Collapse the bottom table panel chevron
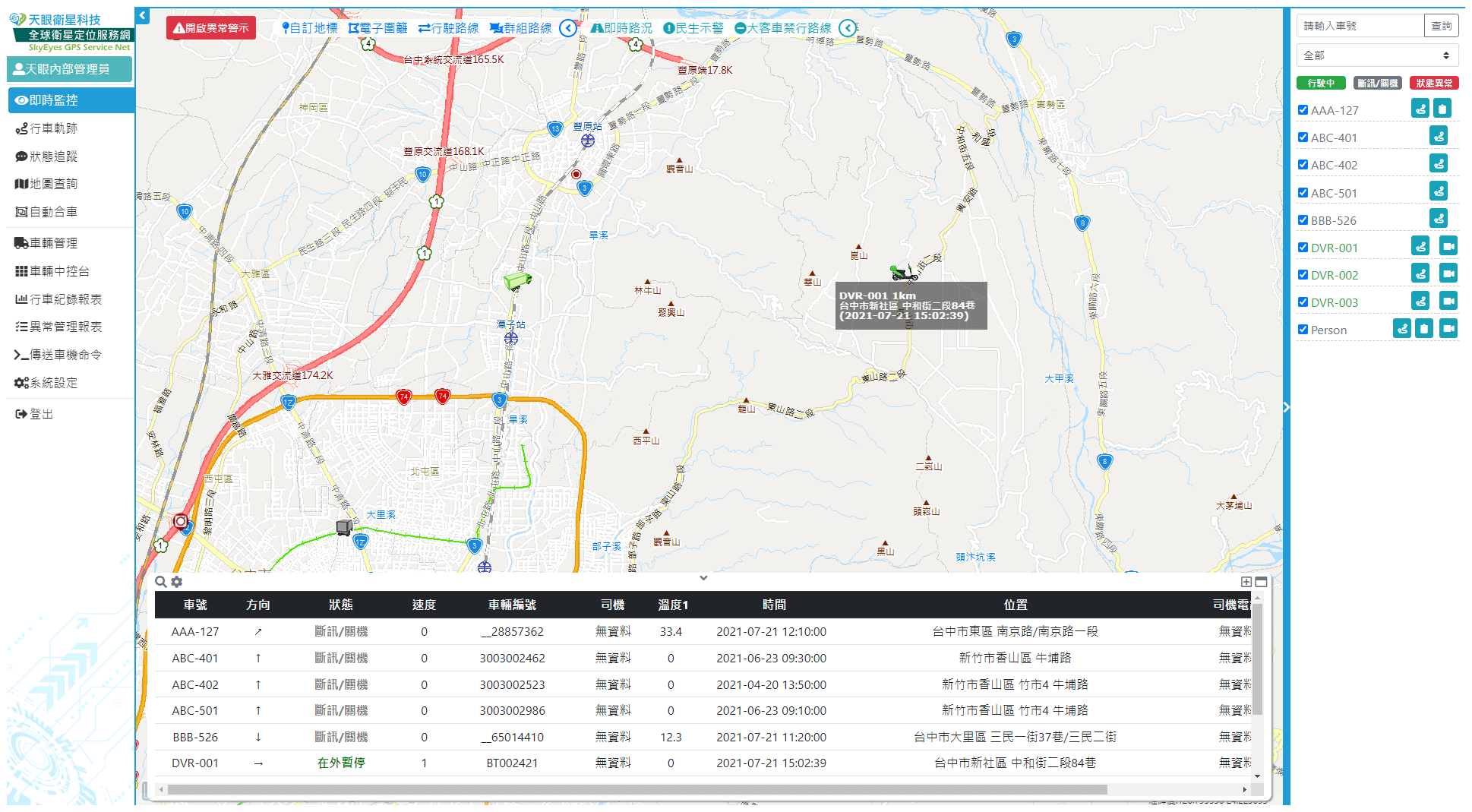The width and height of the screenshot is (1472, 812). coord(704,578)
